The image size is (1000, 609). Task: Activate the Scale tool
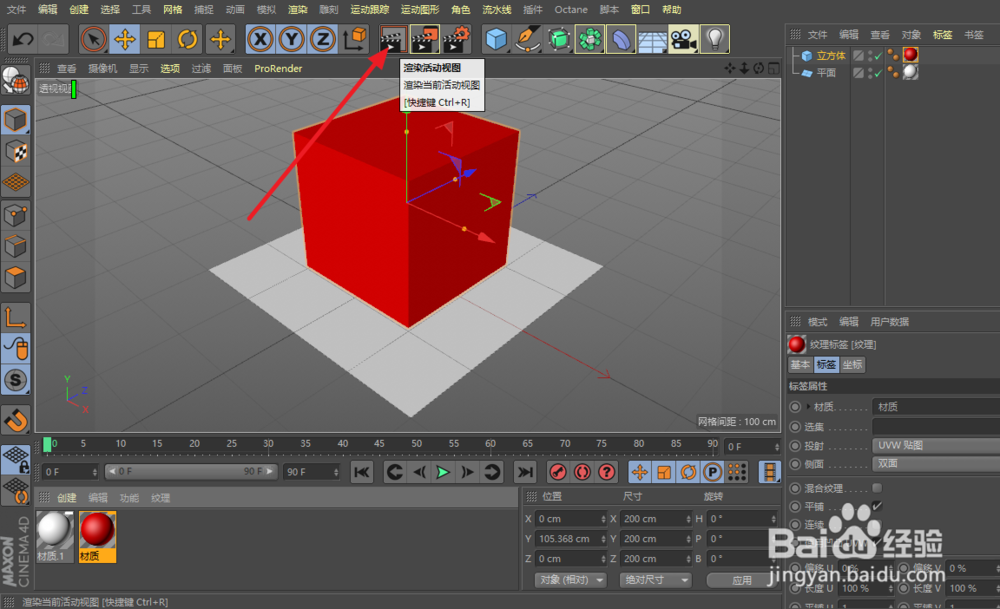pyautogui.click(x=156, y=40)
